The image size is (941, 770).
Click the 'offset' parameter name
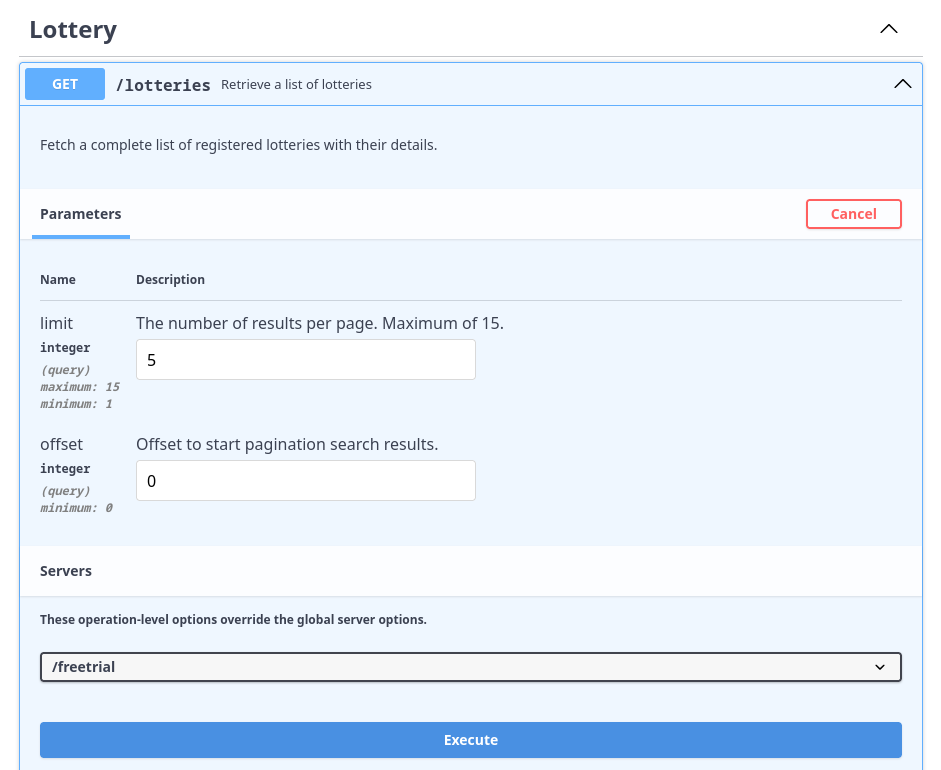coord(61,445)
